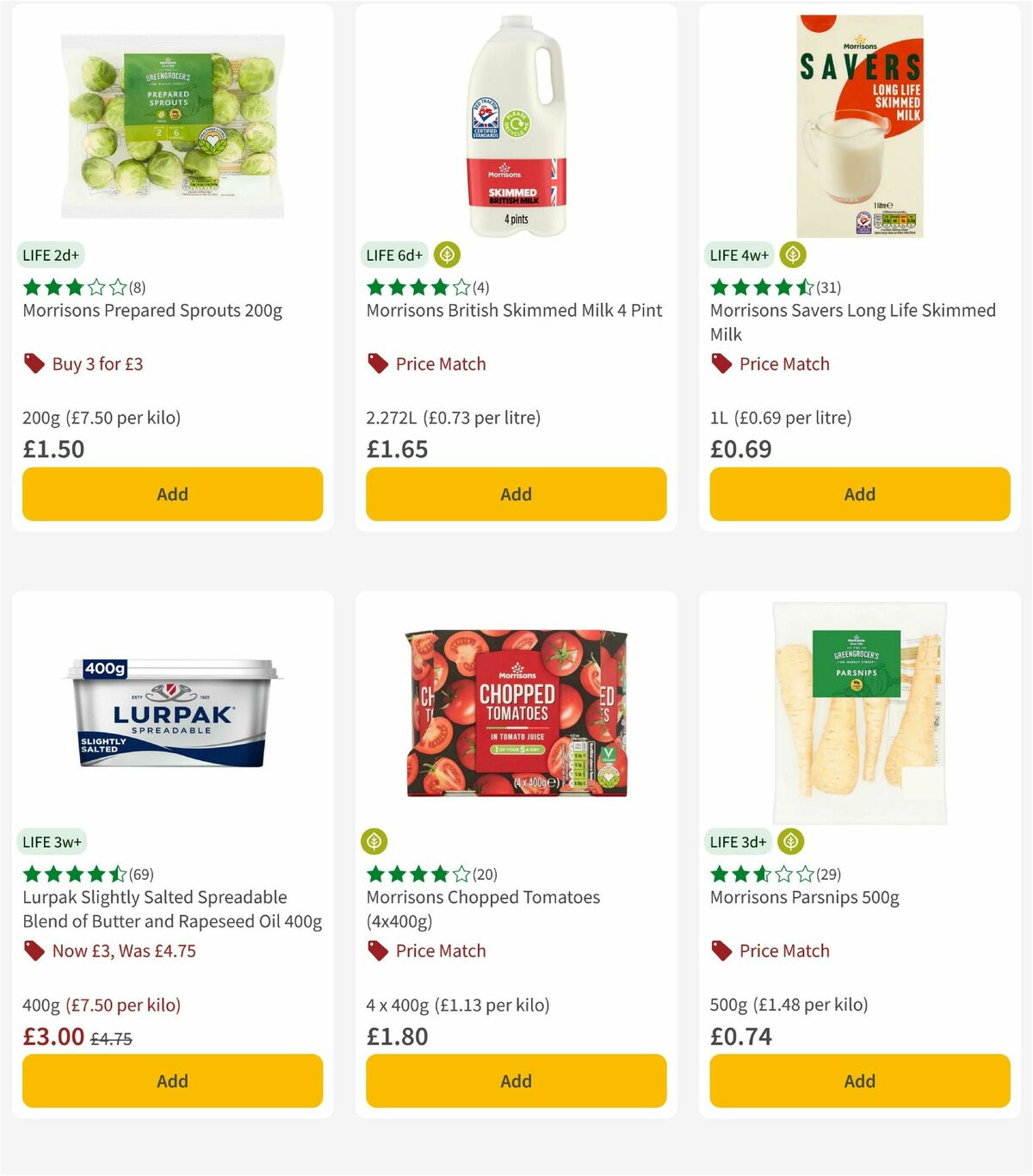Click the Buy 3 for £3 promotion text
1033x1176 pixels.
pyautogui.click(x=98, y=363)
